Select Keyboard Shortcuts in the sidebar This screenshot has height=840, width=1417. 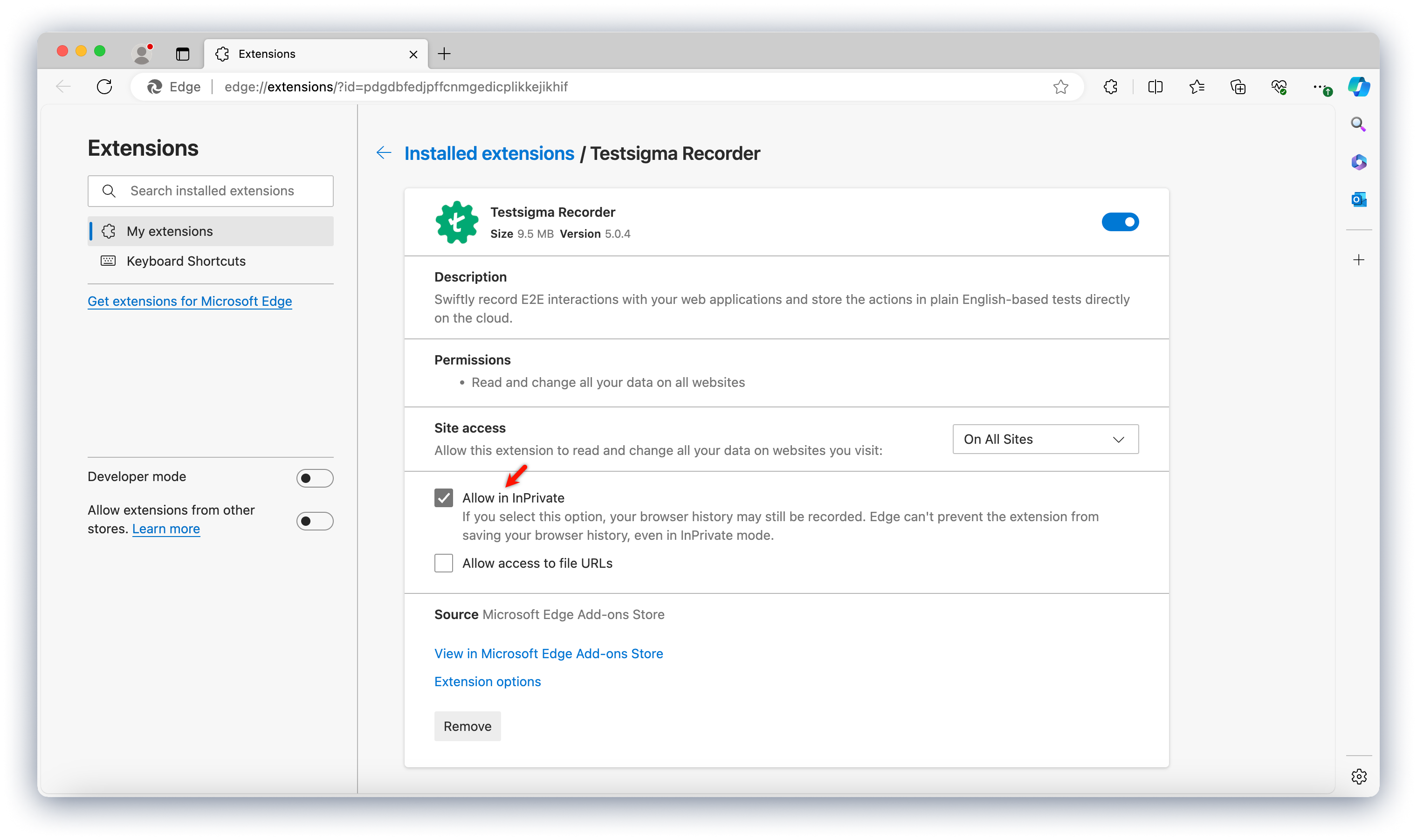point(186,261)
